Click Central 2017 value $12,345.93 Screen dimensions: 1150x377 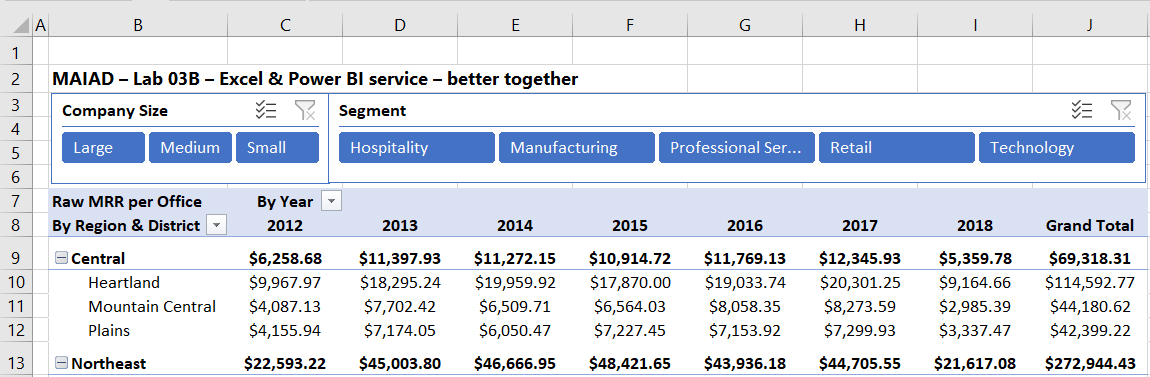[x=860, y=258]
